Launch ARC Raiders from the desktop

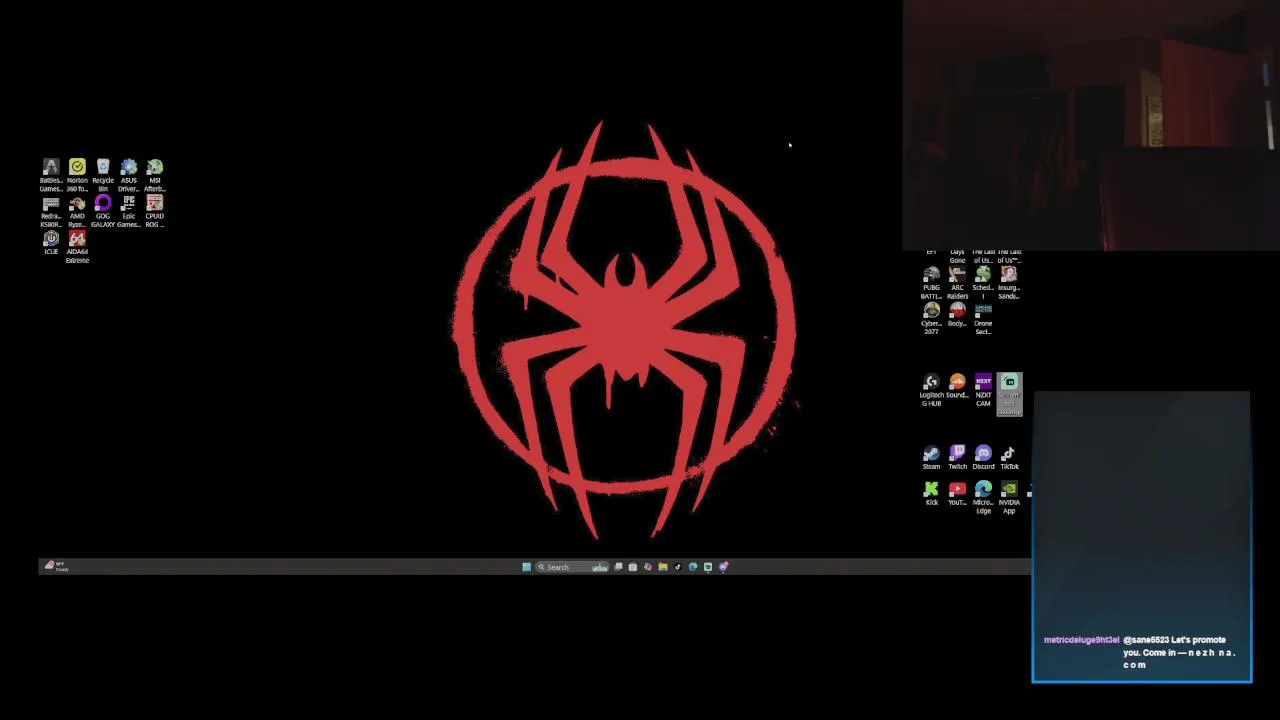click(957, 282)
